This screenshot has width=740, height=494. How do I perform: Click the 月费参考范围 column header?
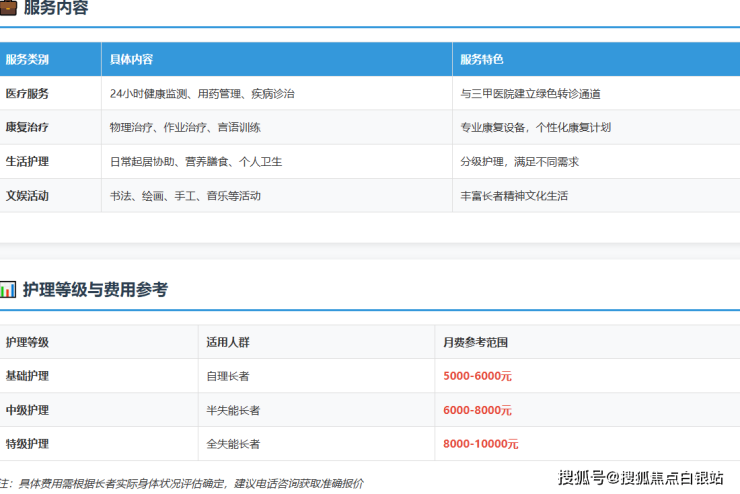(475, 342)
